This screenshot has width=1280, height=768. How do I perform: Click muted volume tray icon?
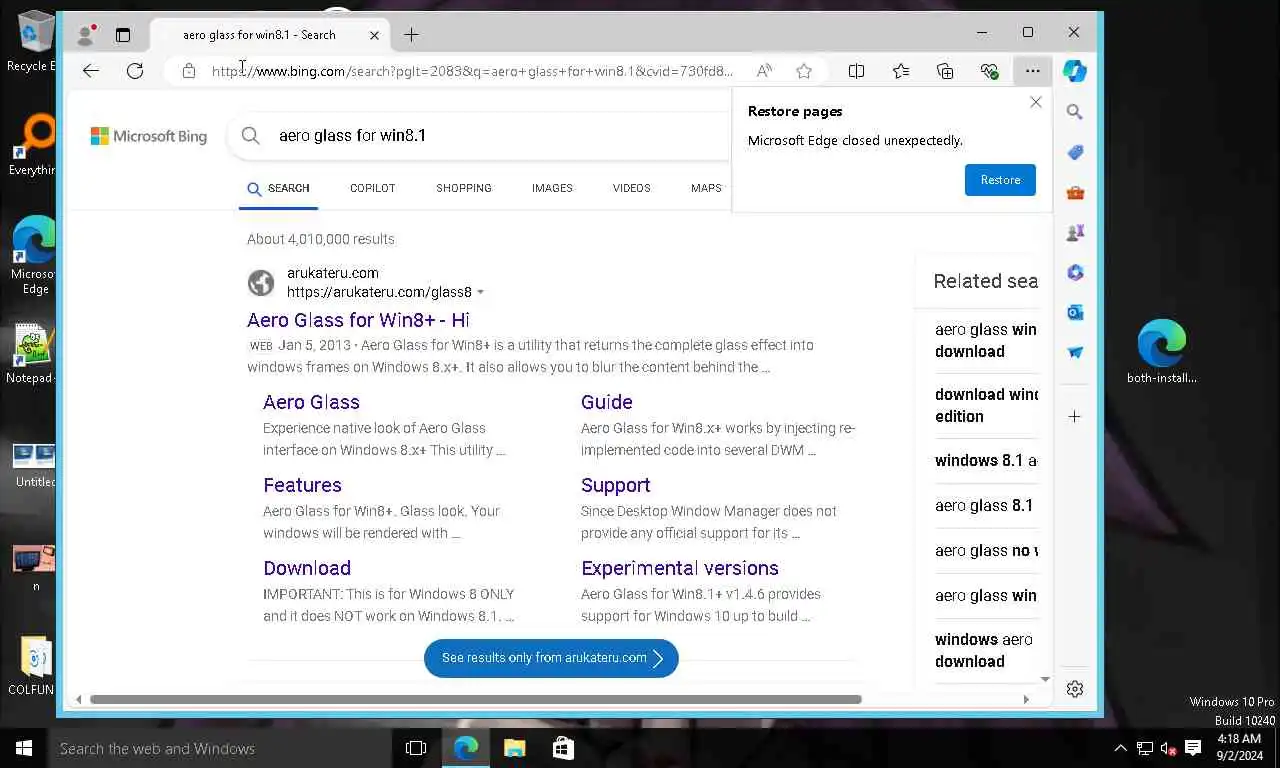(1169, 748)
